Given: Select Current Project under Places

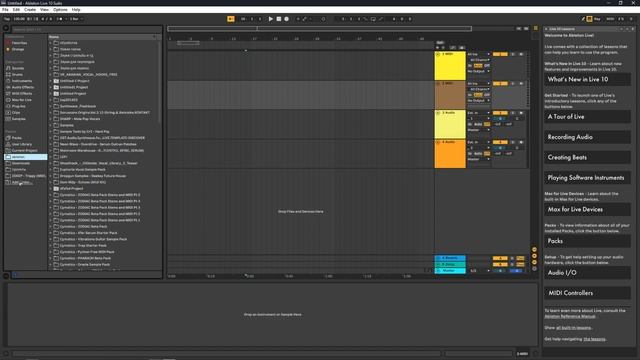Looking at the screenshot, I should point(24,151).
